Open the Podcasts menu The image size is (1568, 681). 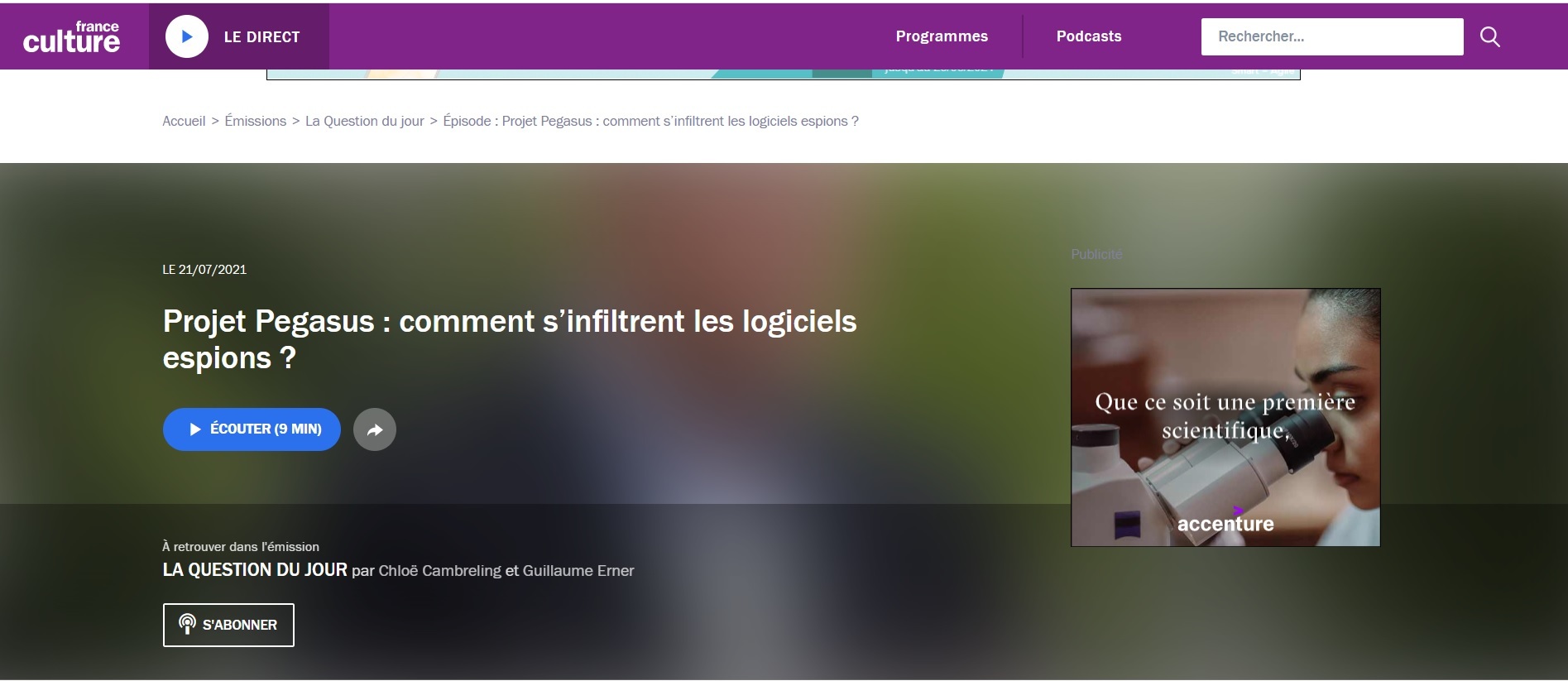1088,36
